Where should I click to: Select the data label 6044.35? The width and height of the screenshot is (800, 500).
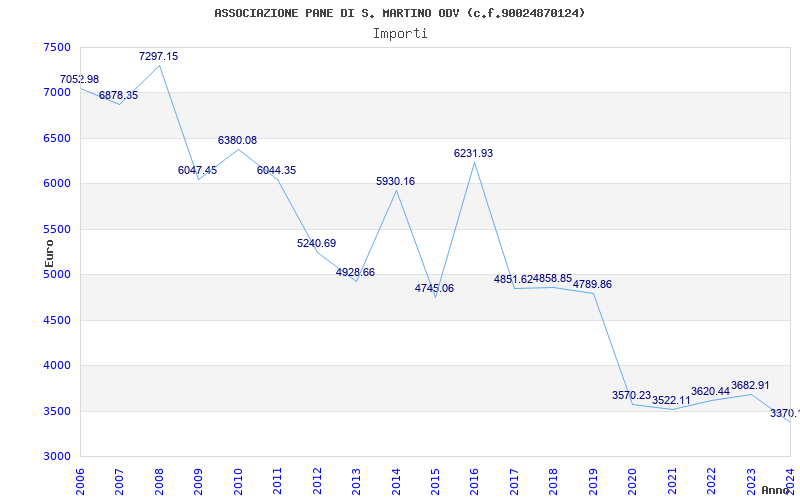pyautogui.click(x=277, y=170)
